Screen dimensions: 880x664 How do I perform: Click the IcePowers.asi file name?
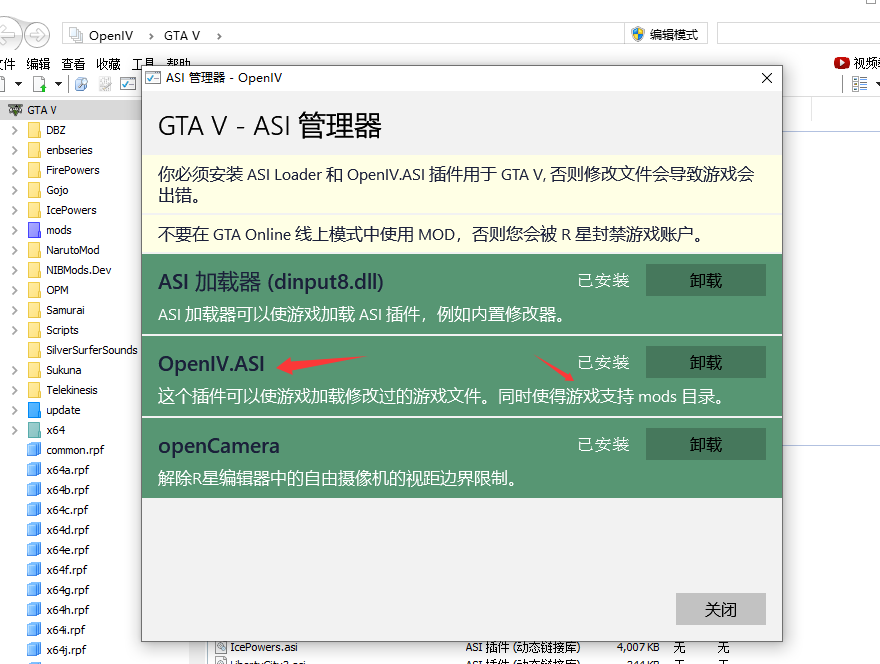[264, 647]
